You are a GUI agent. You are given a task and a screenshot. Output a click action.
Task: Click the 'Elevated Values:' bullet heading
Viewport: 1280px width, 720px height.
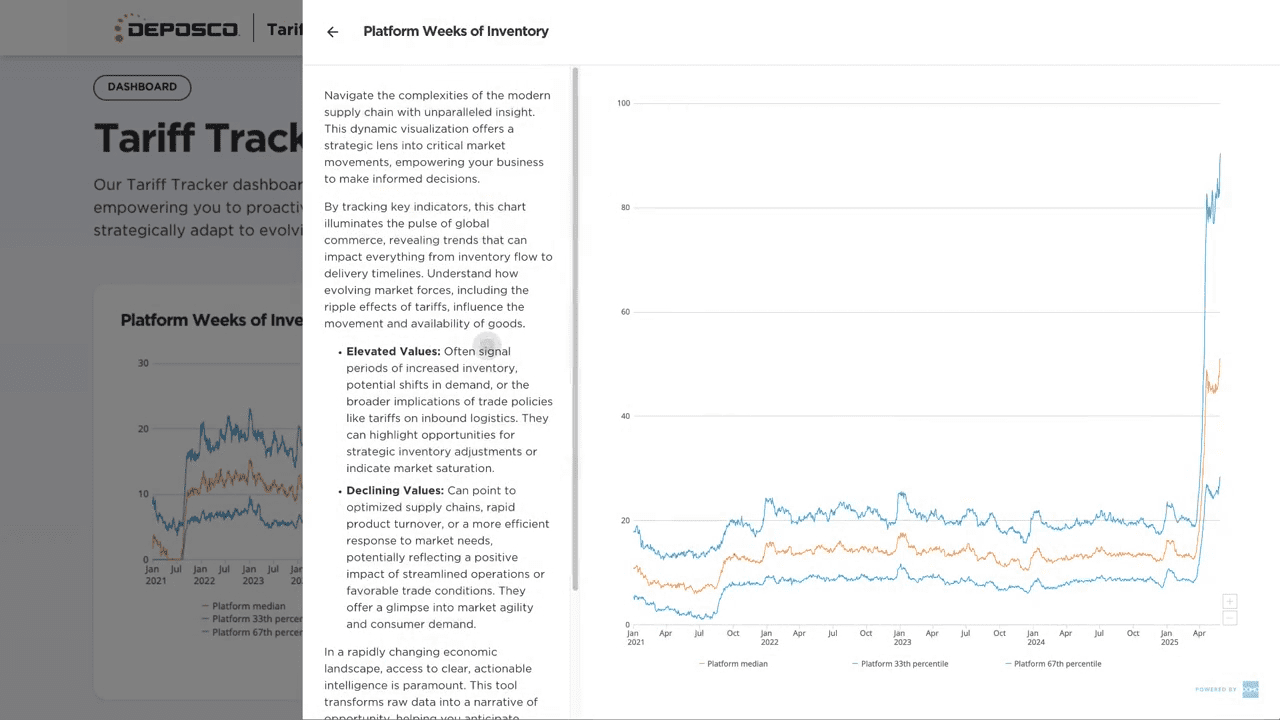pos(393,352)
